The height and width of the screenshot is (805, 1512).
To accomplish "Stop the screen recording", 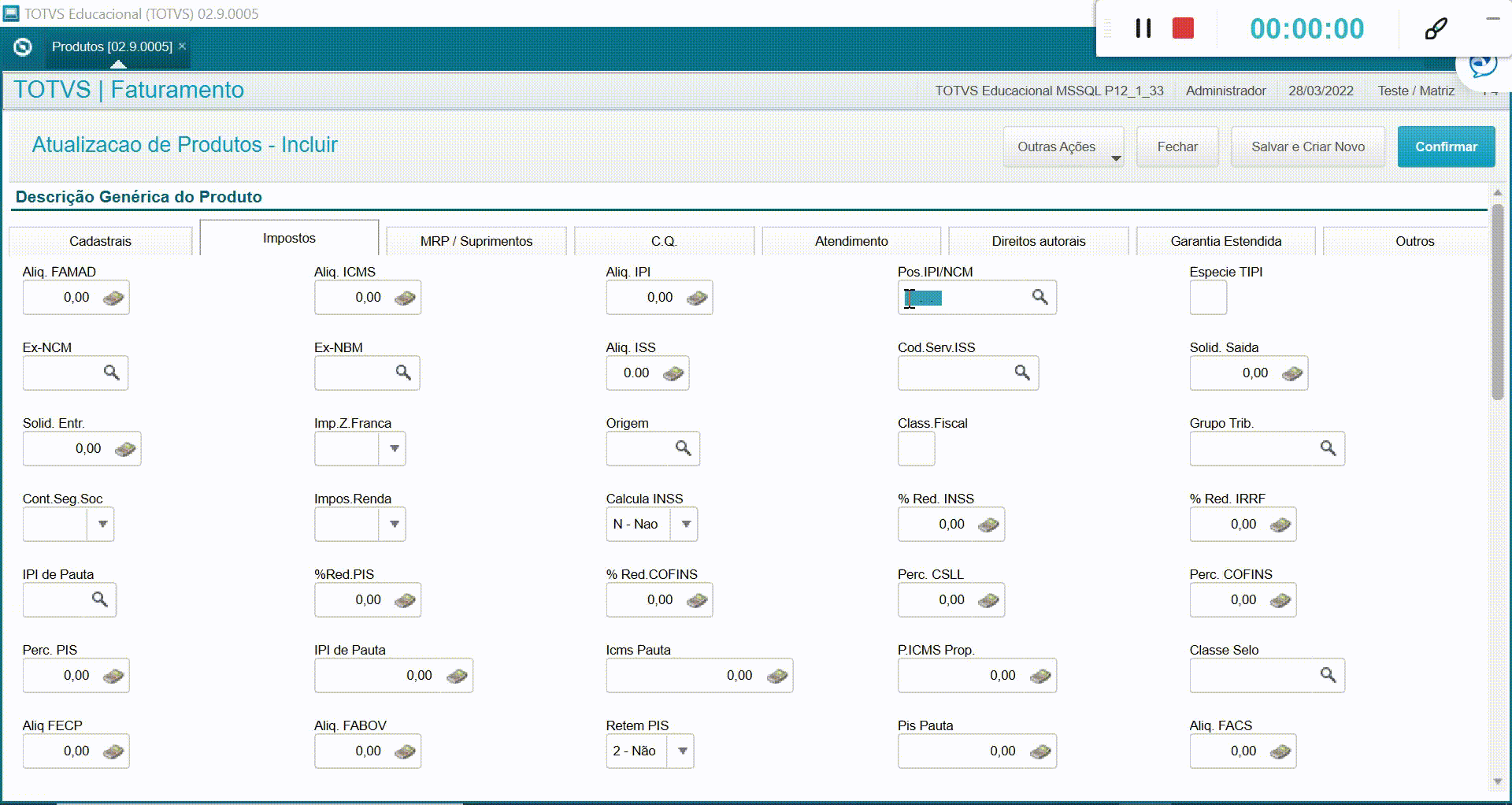I will tap(1183, 28).
